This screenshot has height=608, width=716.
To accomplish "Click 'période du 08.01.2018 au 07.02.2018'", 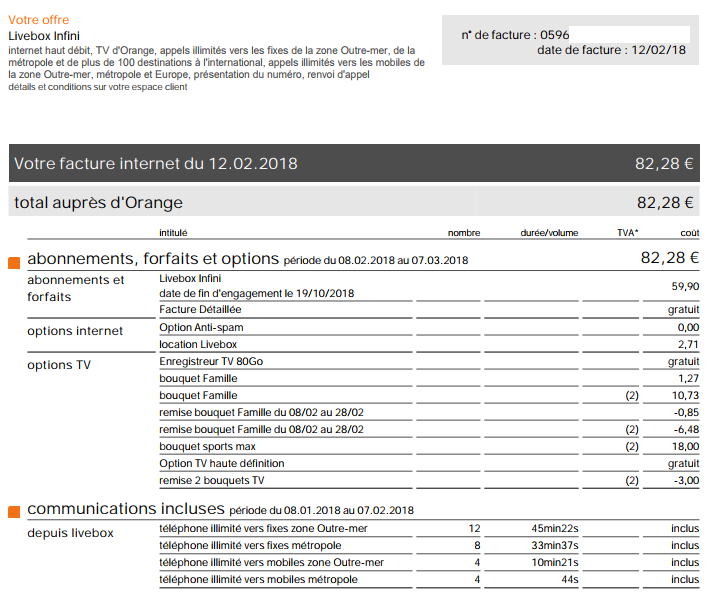I will click(321, 510).
